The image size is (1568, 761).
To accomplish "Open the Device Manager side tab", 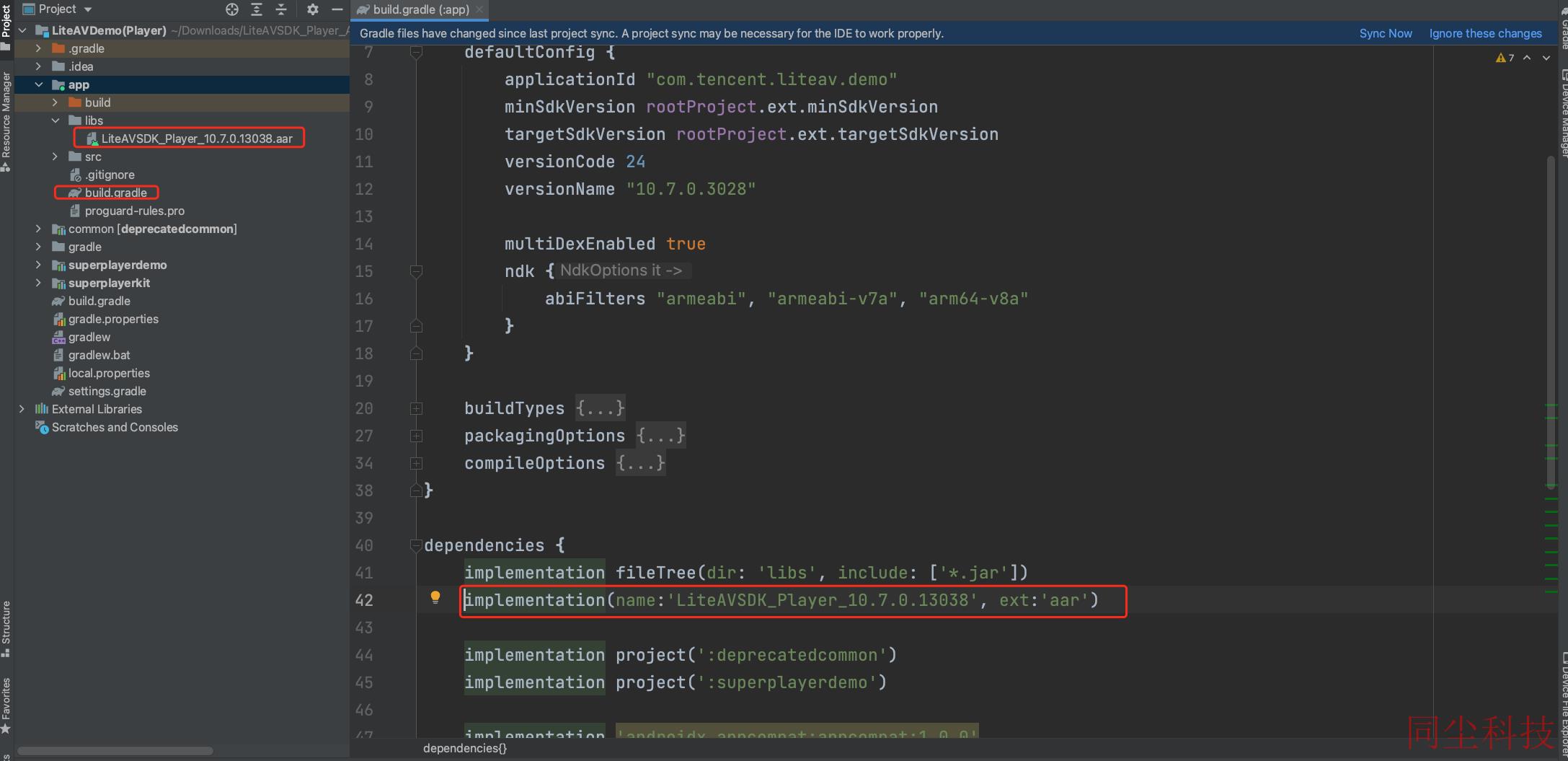I will (1562, 112).
